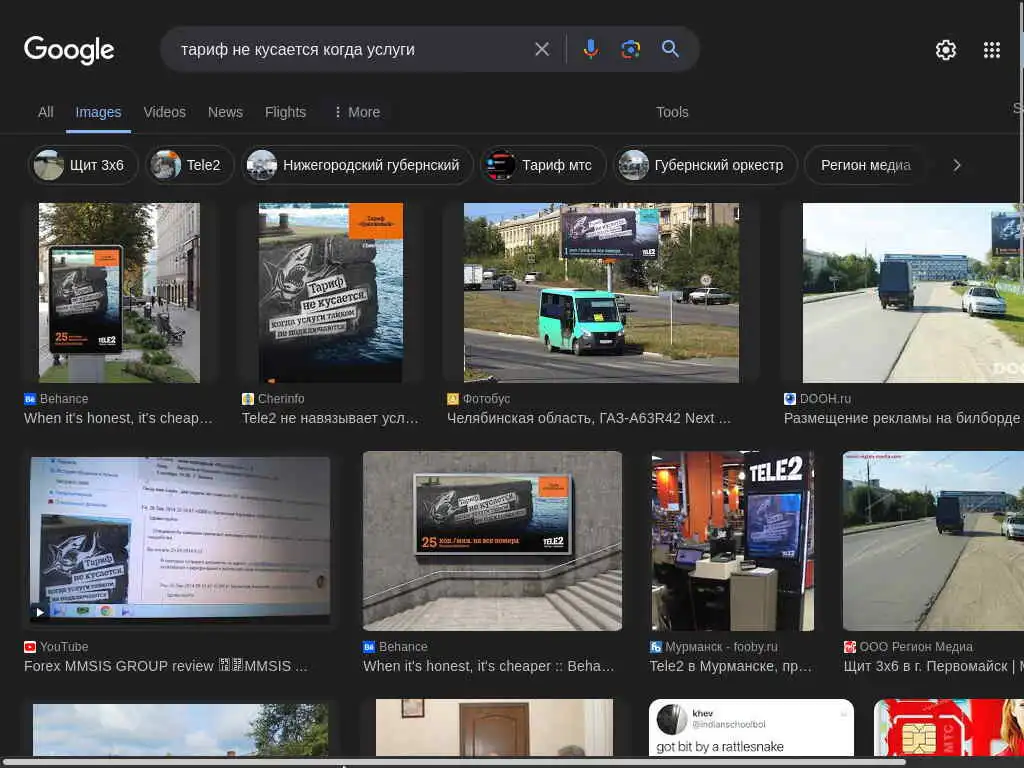The image size is (1024, 768).
Task: Open the Tools options
Action: click(672, 112)
